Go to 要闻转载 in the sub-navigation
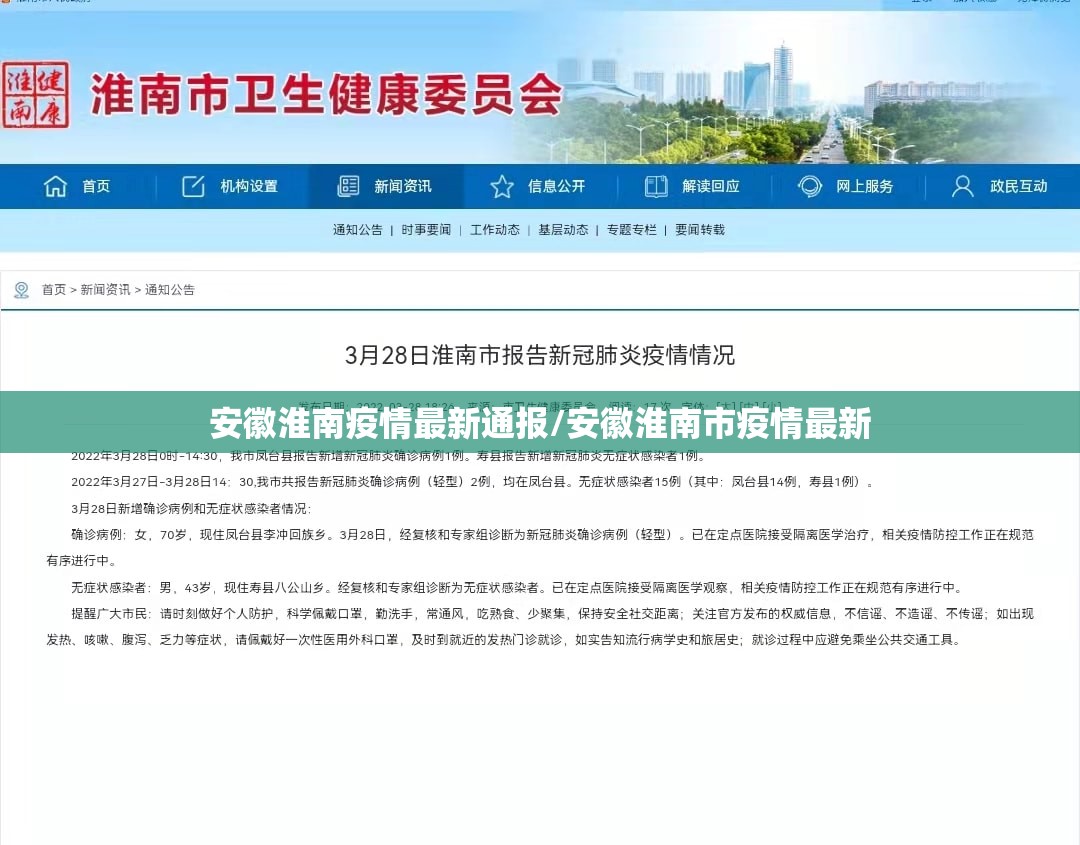1080x845 pixels. 700,230
